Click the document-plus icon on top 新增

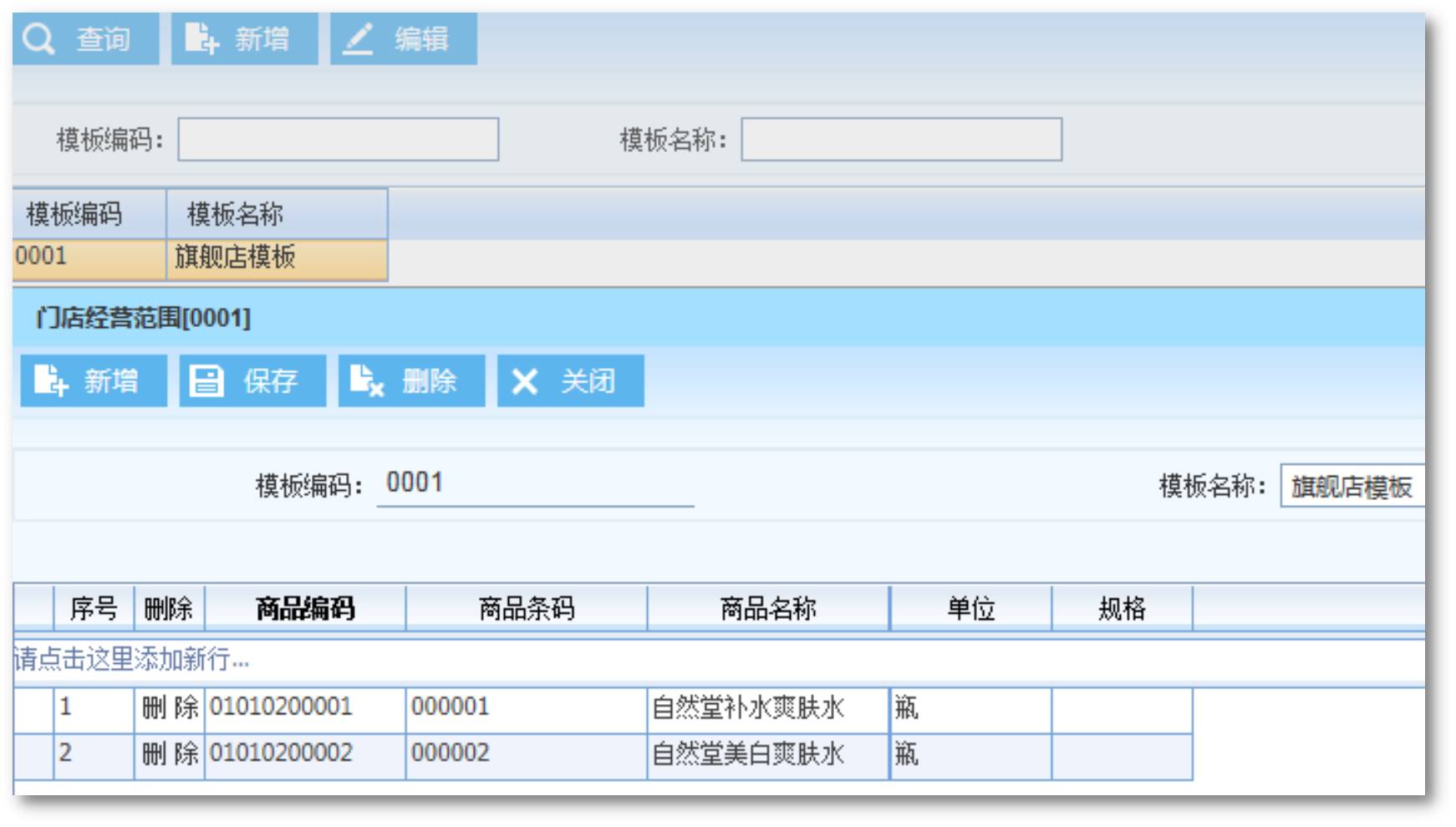point(201,38)
